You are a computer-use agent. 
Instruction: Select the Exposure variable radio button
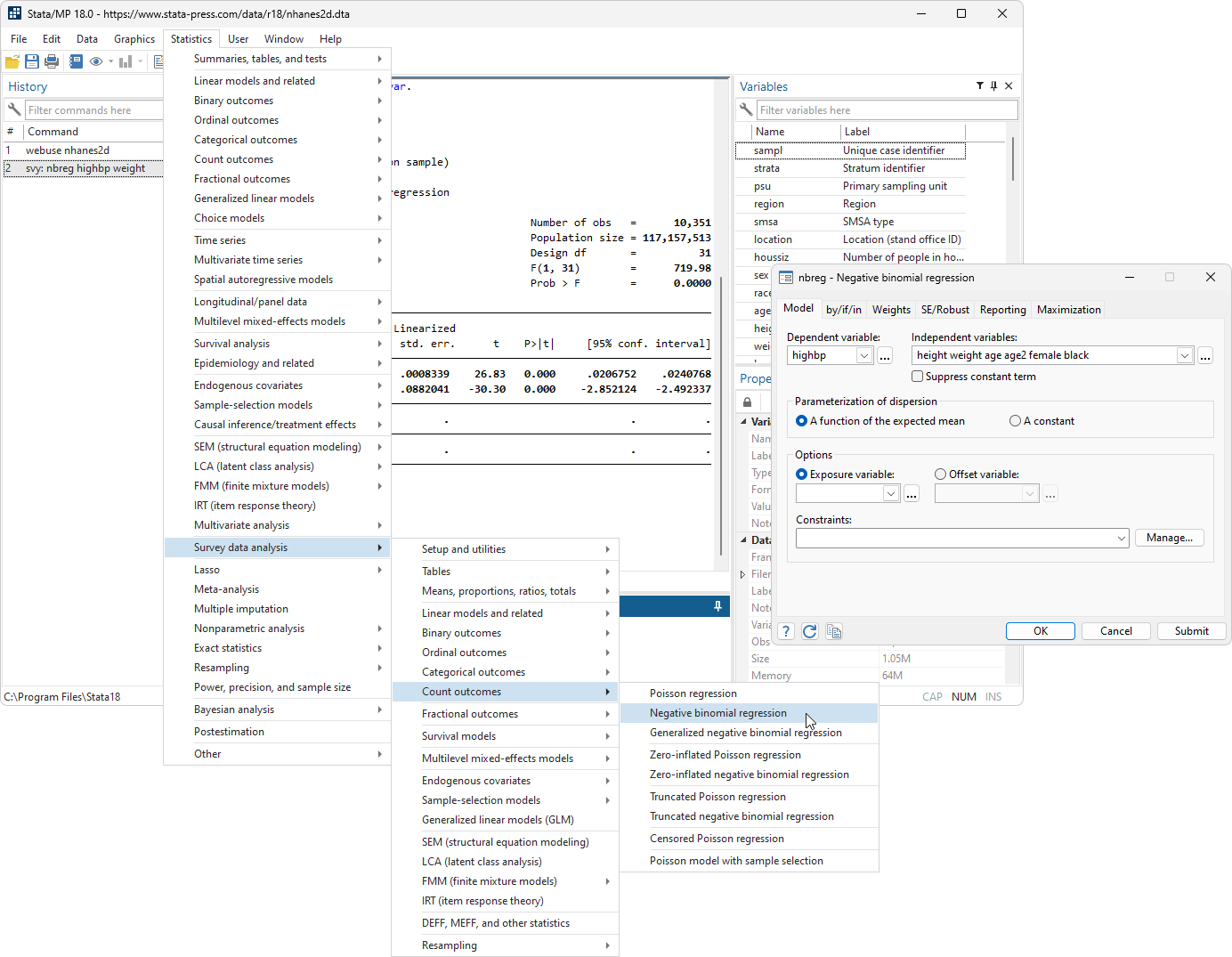(x=802, y=474)
